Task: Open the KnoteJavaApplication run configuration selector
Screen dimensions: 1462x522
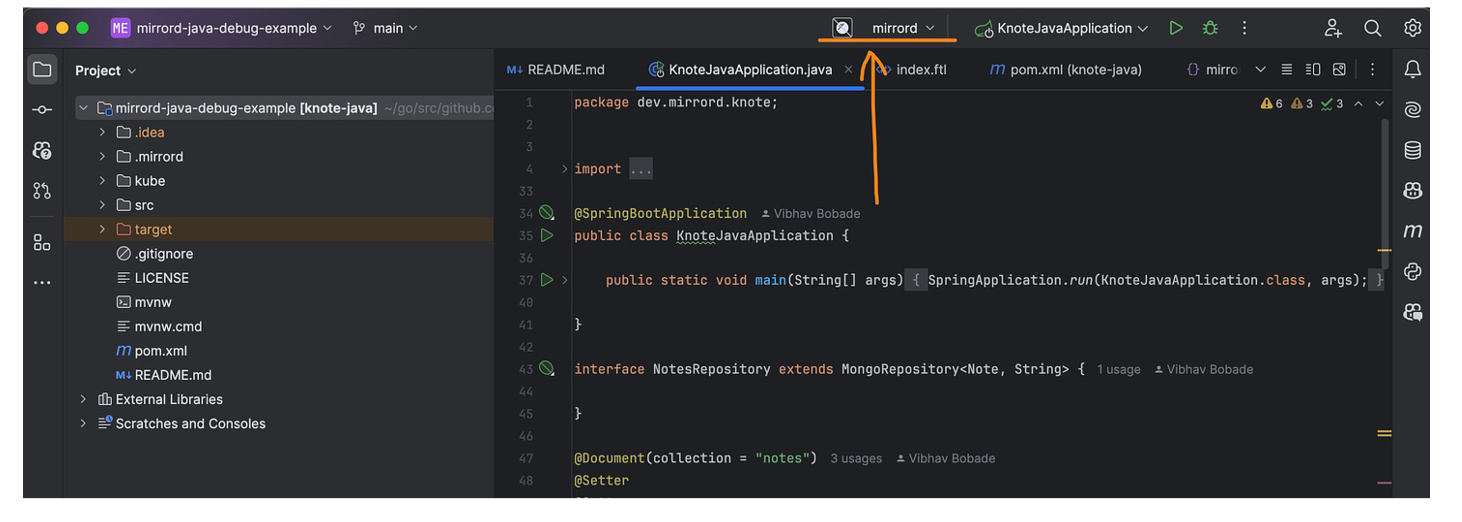Action: pos(1062,28)
